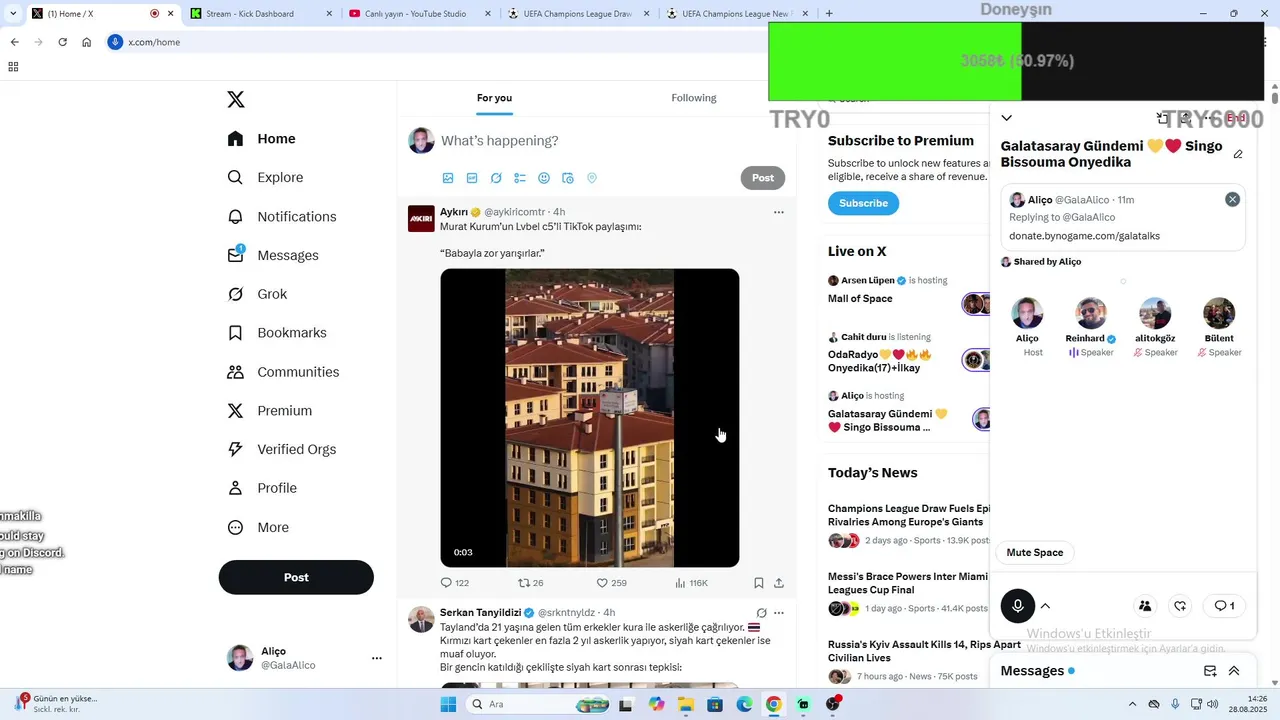
Task: Open speaker alitokgöz's avatar
Action: 1155,313
